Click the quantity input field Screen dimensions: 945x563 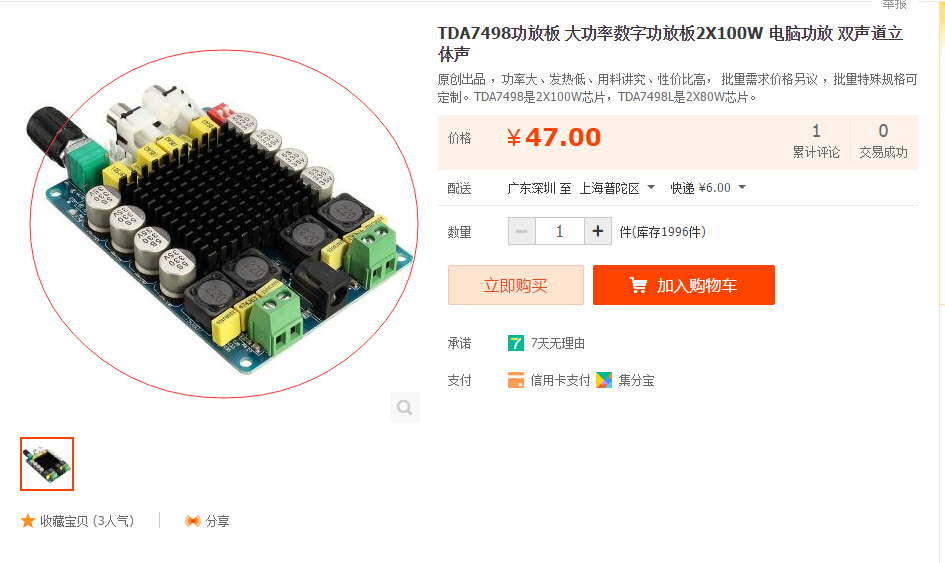(560, 231)
